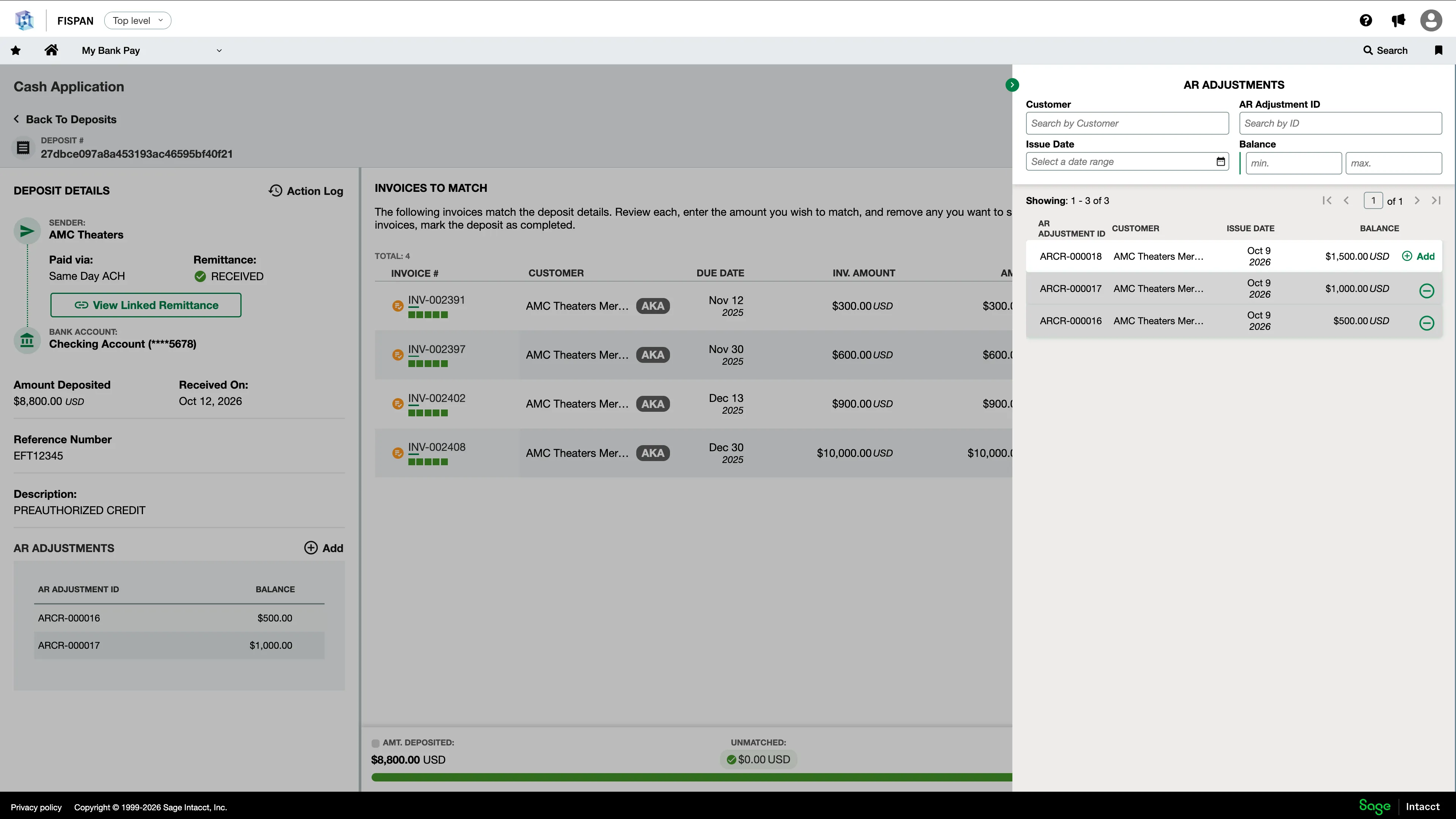Click the Sage Intacct logo icon top-left
Screen dimensions: 1456x819
(24, 20)
